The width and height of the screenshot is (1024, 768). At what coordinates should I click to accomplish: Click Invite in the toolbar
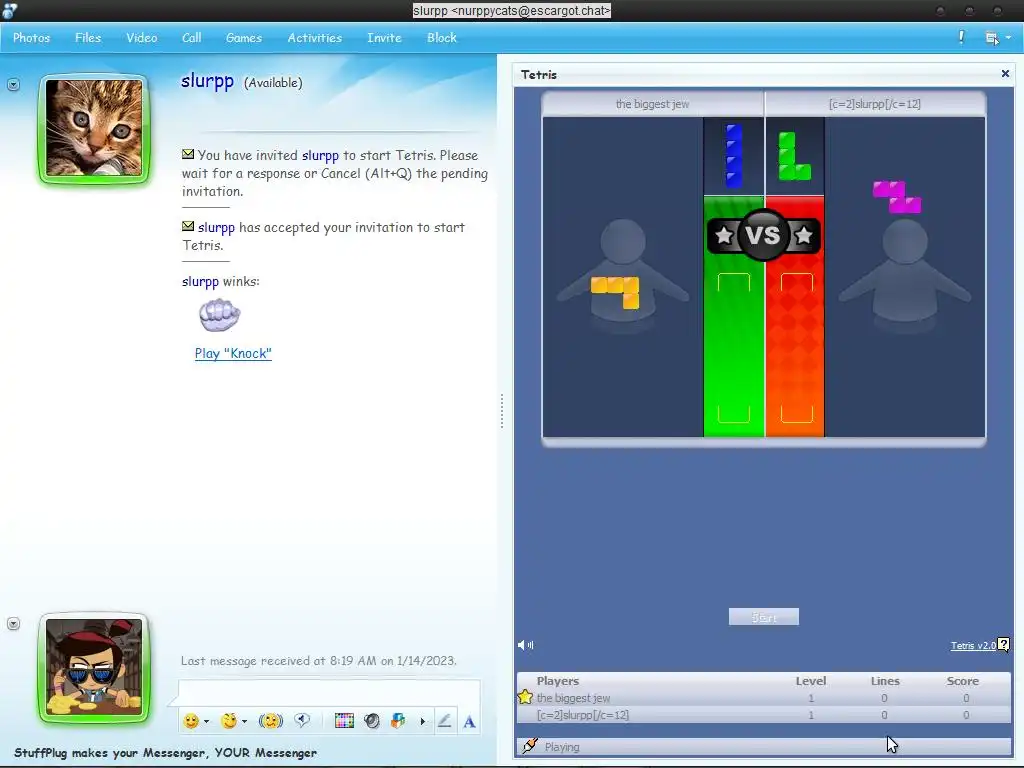pyautogui.click(x=384, y=38)
